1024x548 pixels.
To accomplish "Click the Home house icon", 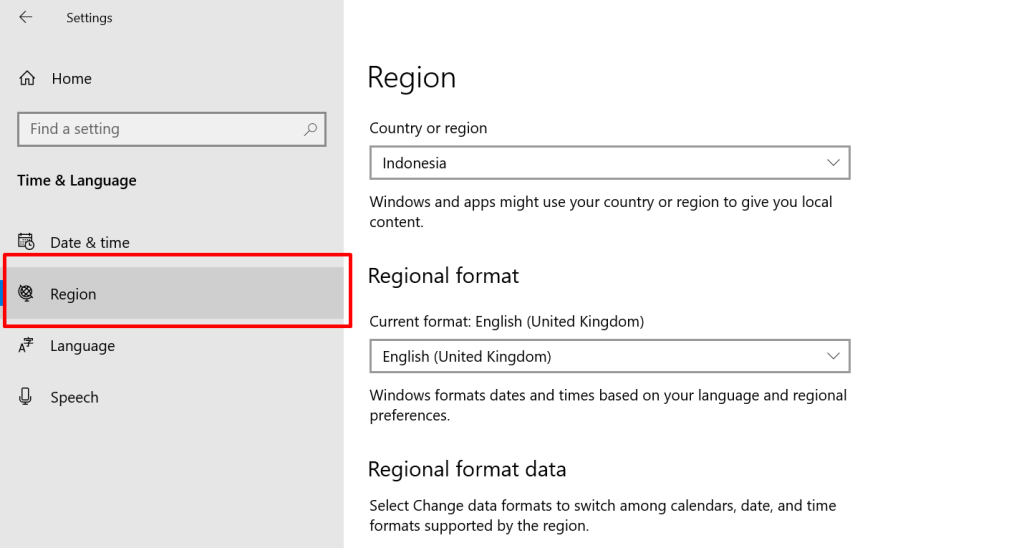I will click(27, 79).
